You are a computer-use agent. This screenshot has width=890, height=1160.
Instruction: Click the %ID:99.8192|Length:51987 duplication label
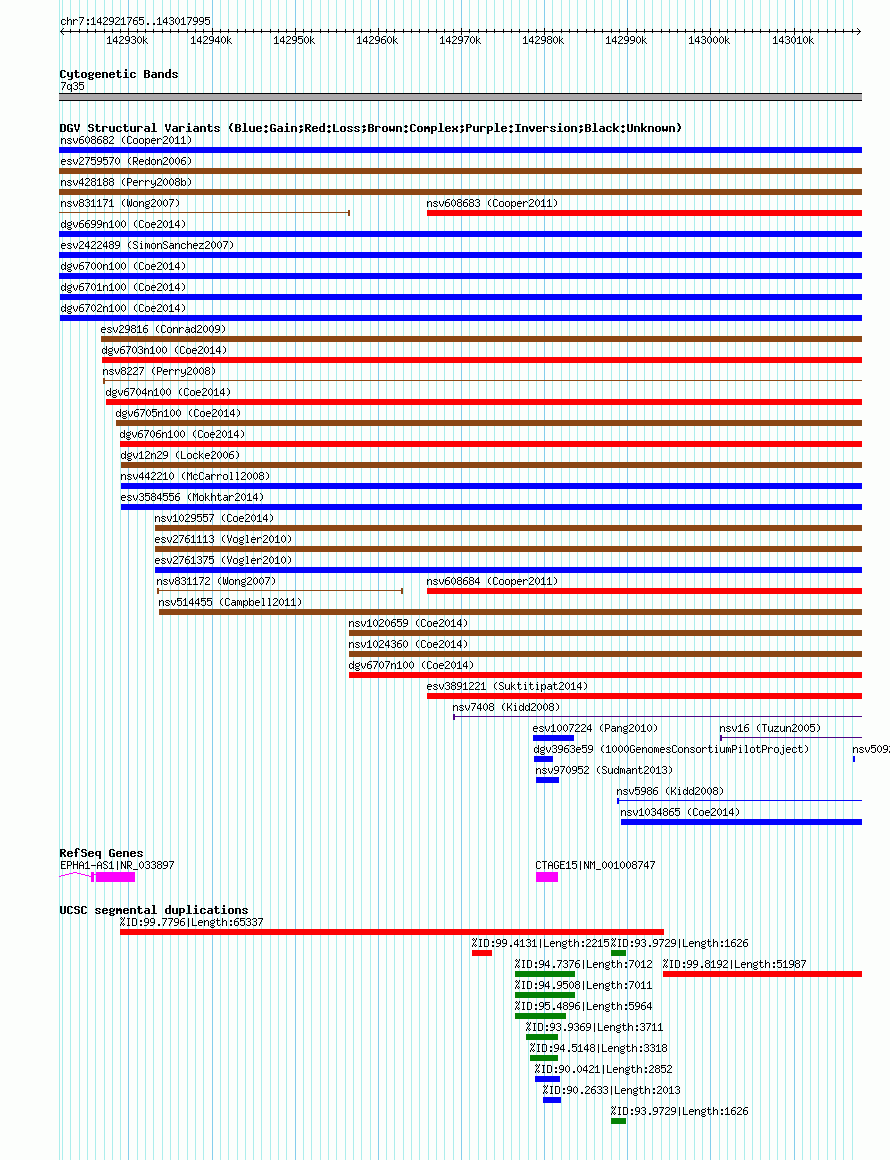(735, 964)
